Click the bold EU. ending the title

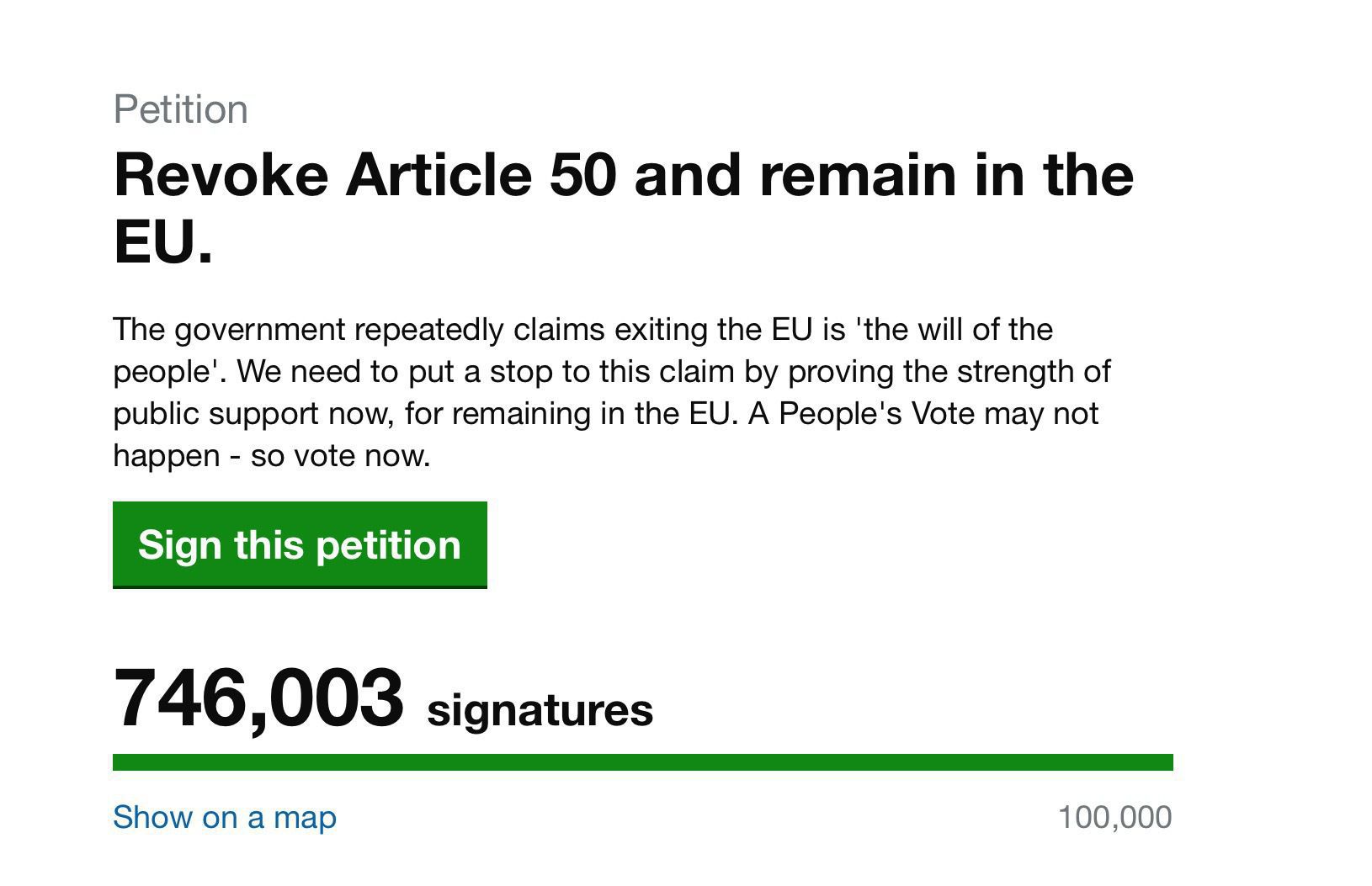163,241
